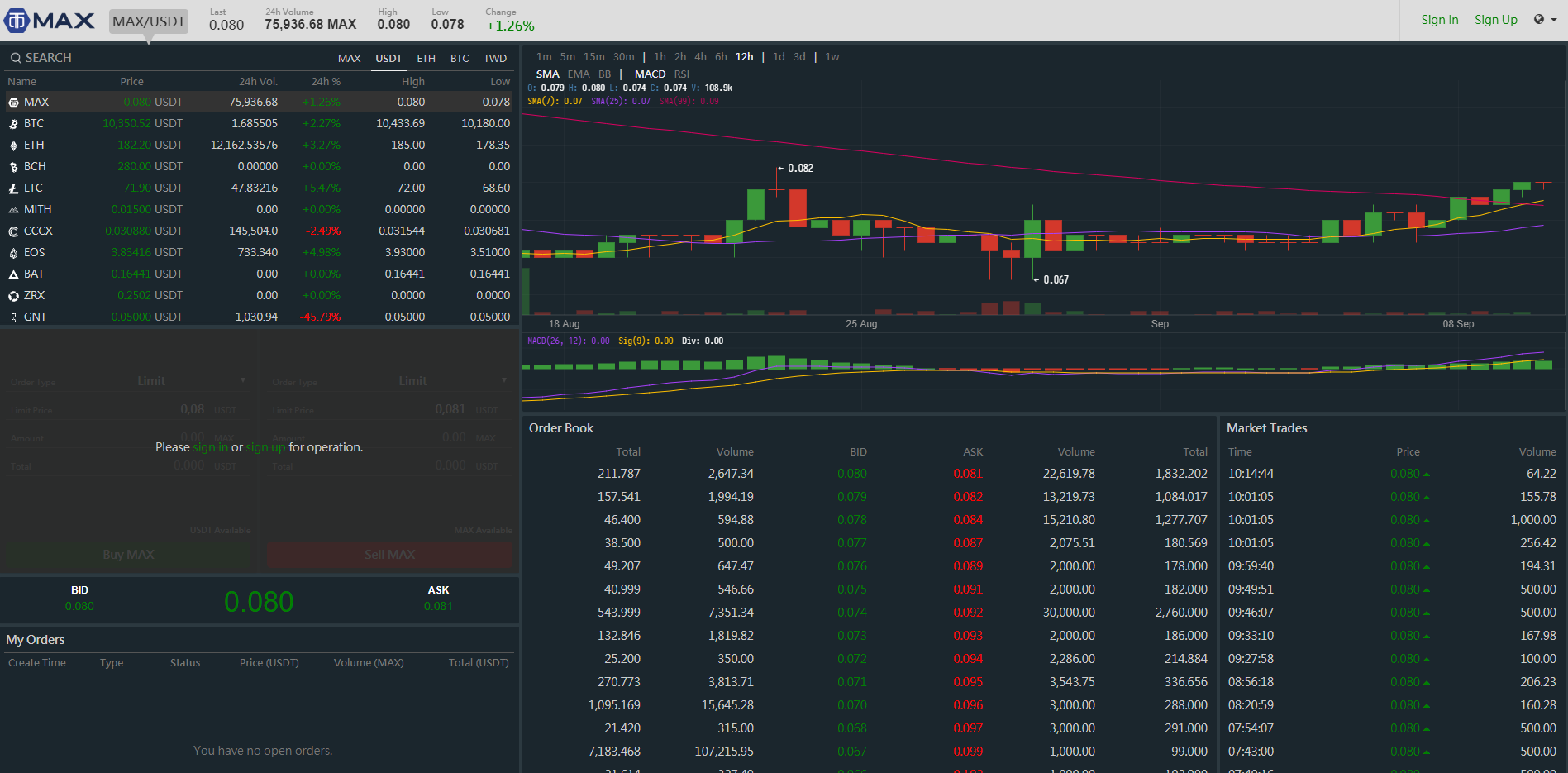
Task: Sort market list by 24h Vol. column
Action: tap(258, 82)
